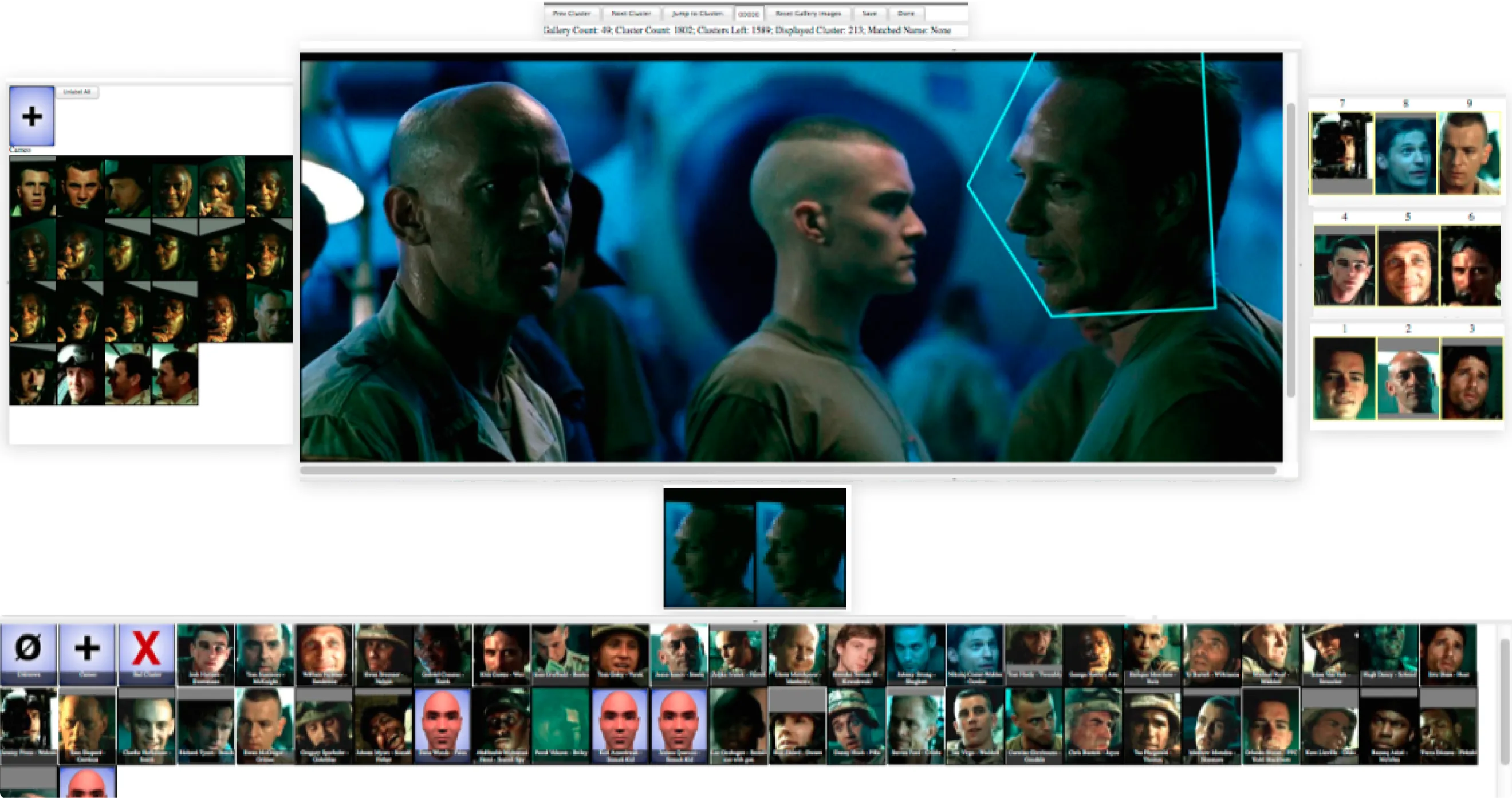The height and width of the screenshot is (798, 1512).
Task: Click the Prev Cluster button
Action: click(570, 14)
